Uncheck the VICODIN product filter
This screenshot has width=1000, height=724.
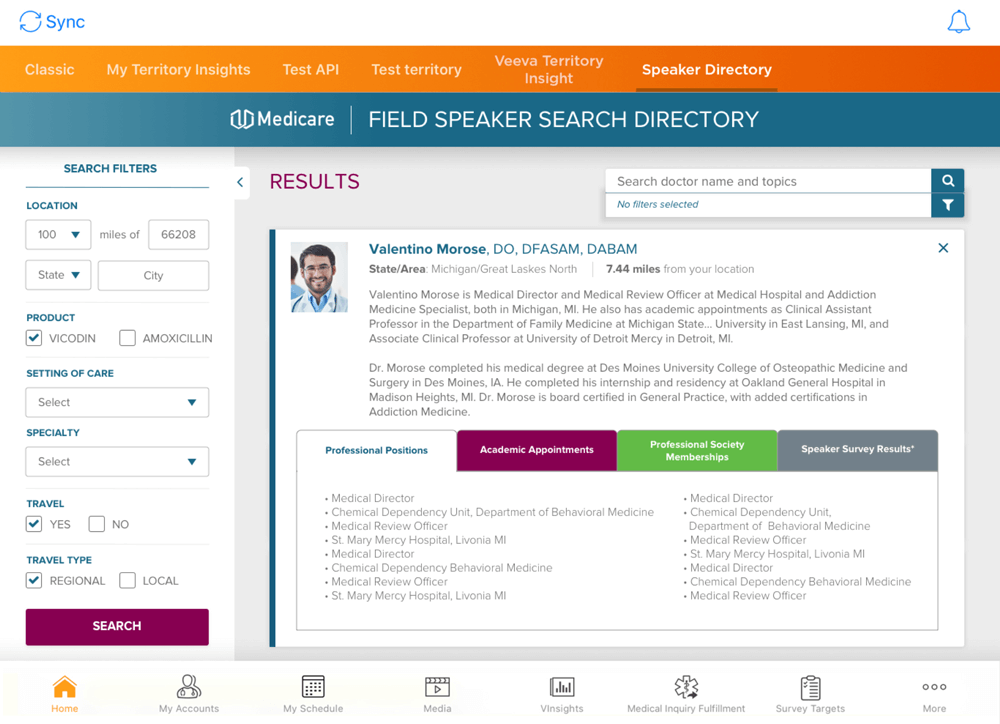coord(33,338)
